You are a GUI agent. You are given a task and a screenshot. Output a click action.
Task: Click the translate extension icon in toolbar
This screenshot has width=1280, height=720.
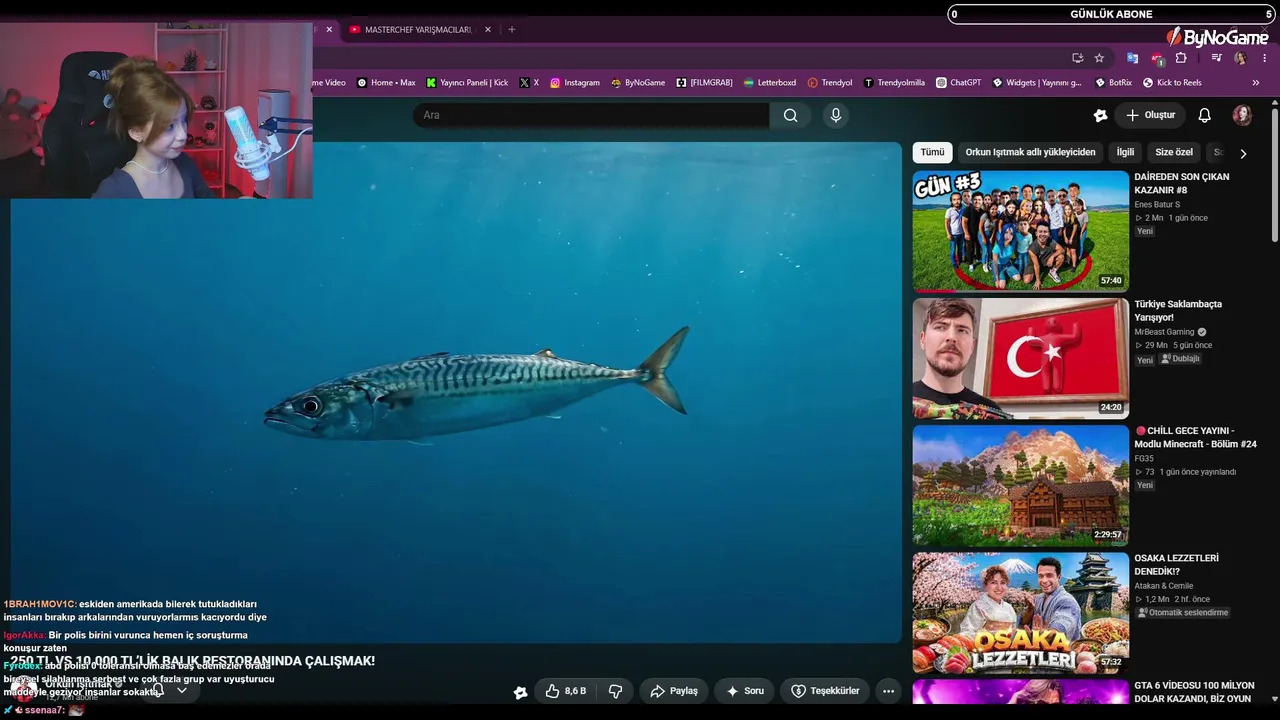point(1132,58)
